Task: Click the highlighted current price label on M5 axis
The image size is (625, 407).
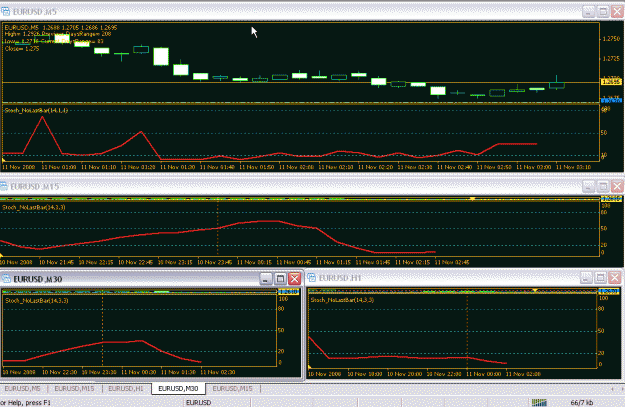Action: coord(611,82)
